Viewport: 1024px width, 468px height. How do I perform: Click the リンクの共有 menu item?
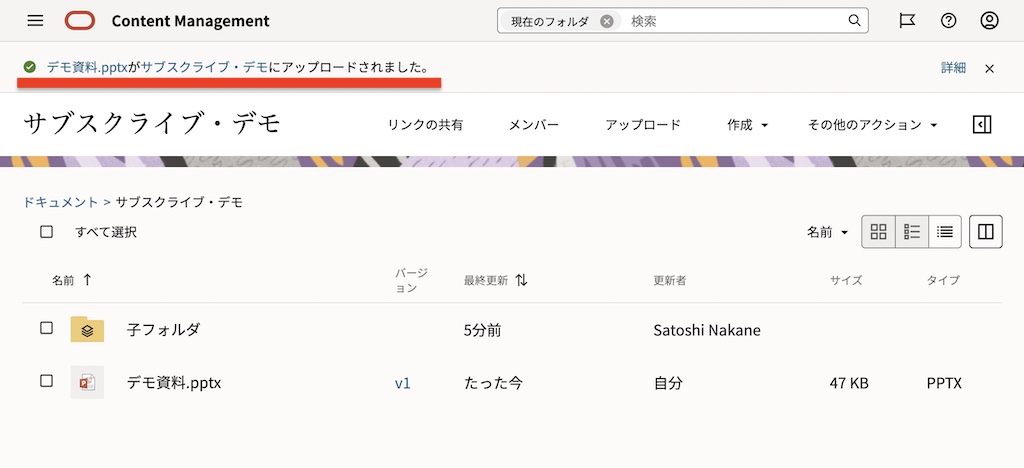(425, 125)
